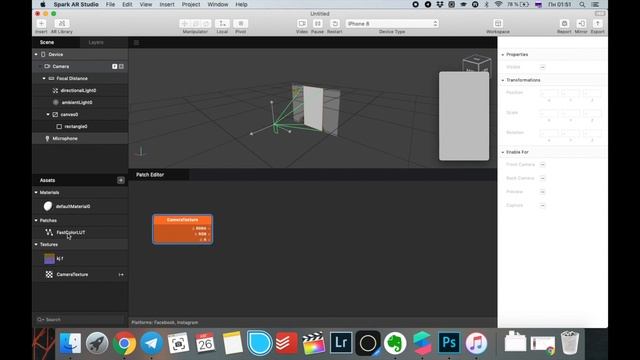Viewport: 640px width, 360px height.
Task: Open Spotlight search in menu bar
Action: coord(582,4)
